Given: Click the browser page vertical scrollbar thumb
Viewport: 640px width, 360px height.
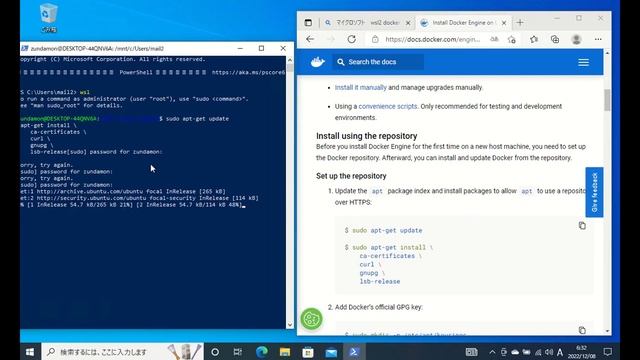Looking at the screenshot, I should coord(607,100).
